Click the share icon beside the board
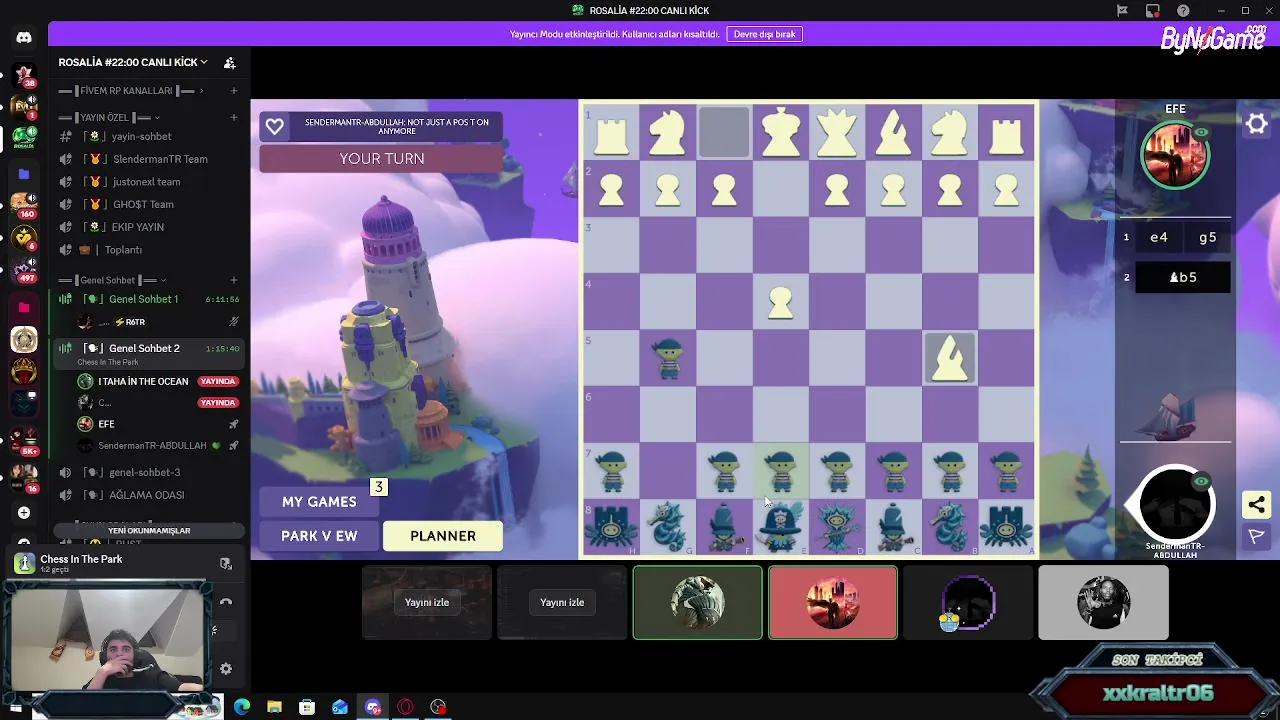 (1256, 504)
